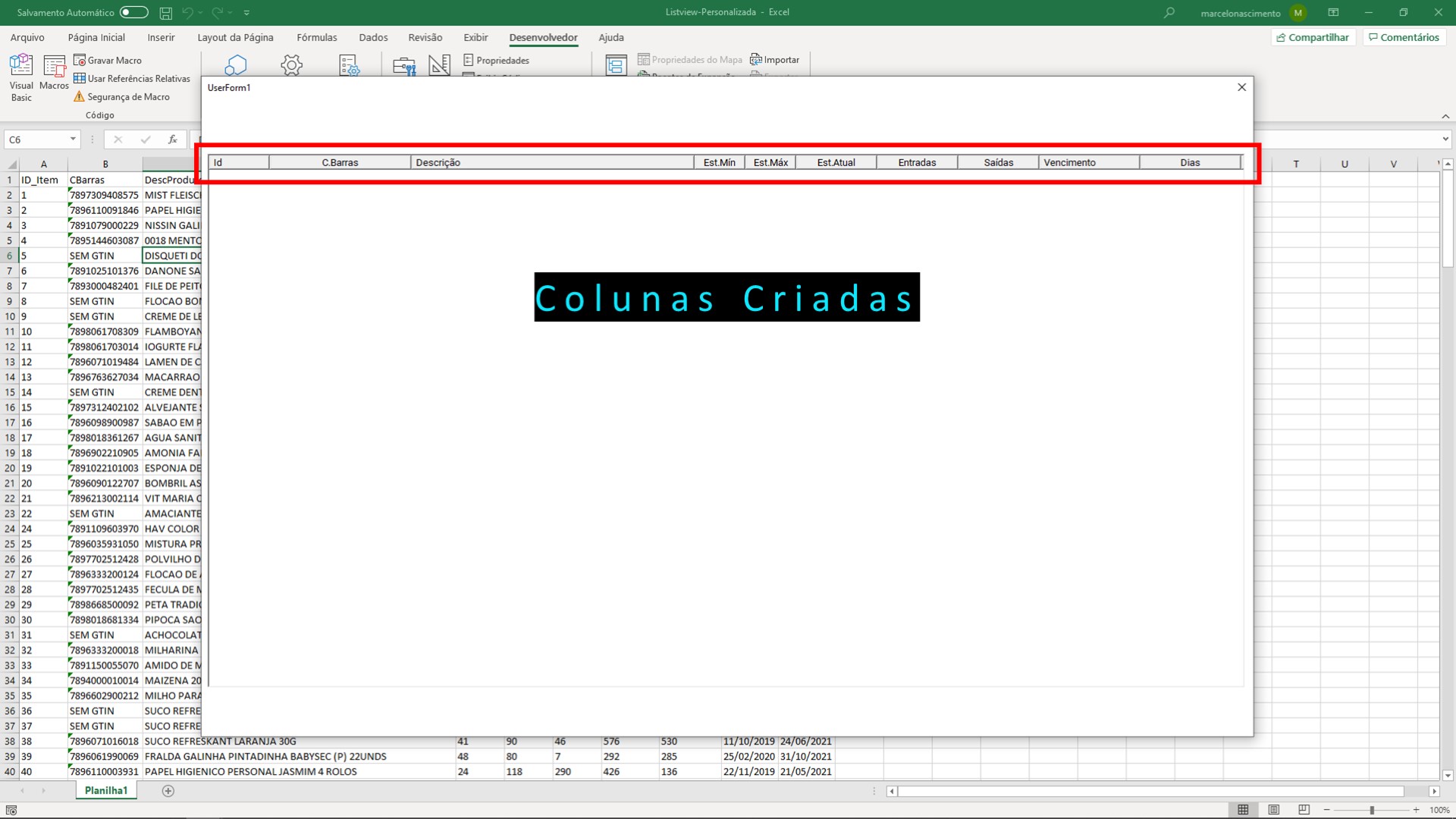Open the Undo history dropdown
Image resolution: width=1456 pixels, height=819 pixels.
pyautogui.click(x=201, y=12)
